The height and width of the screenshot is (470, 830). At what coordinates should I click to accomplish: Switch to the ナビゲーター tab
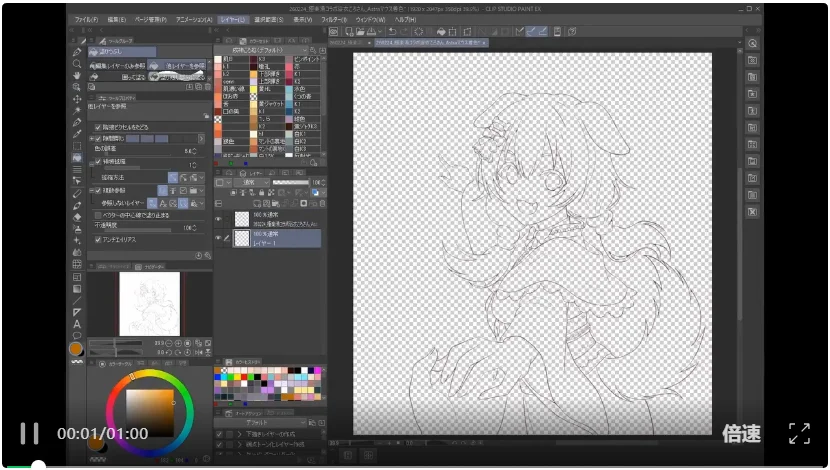[x=150, y=267]
